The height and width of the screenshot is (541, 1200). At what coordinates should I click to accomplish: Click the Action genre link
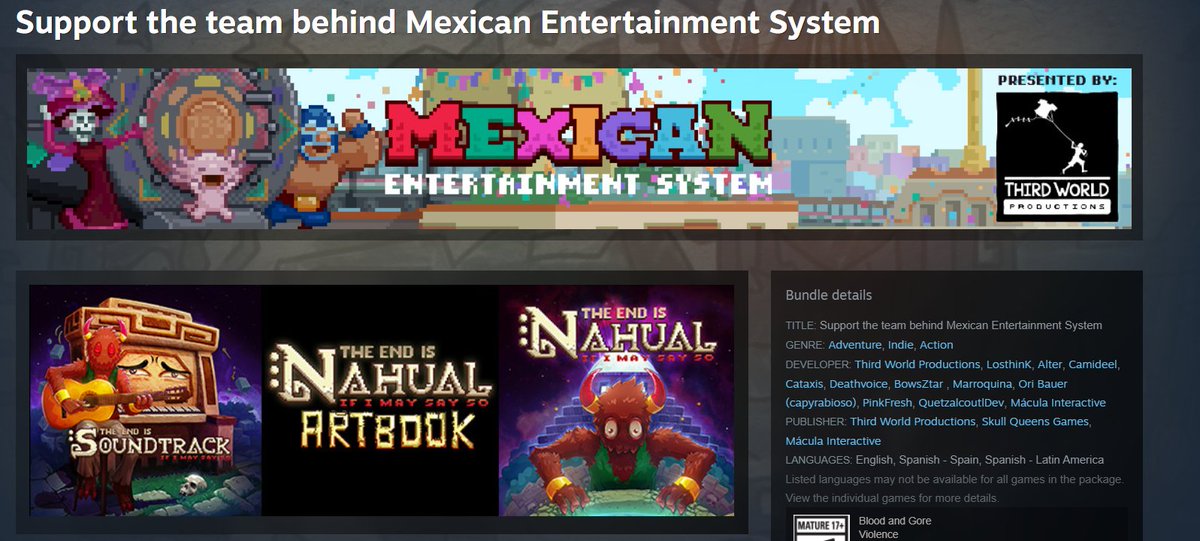coord(937,345)
